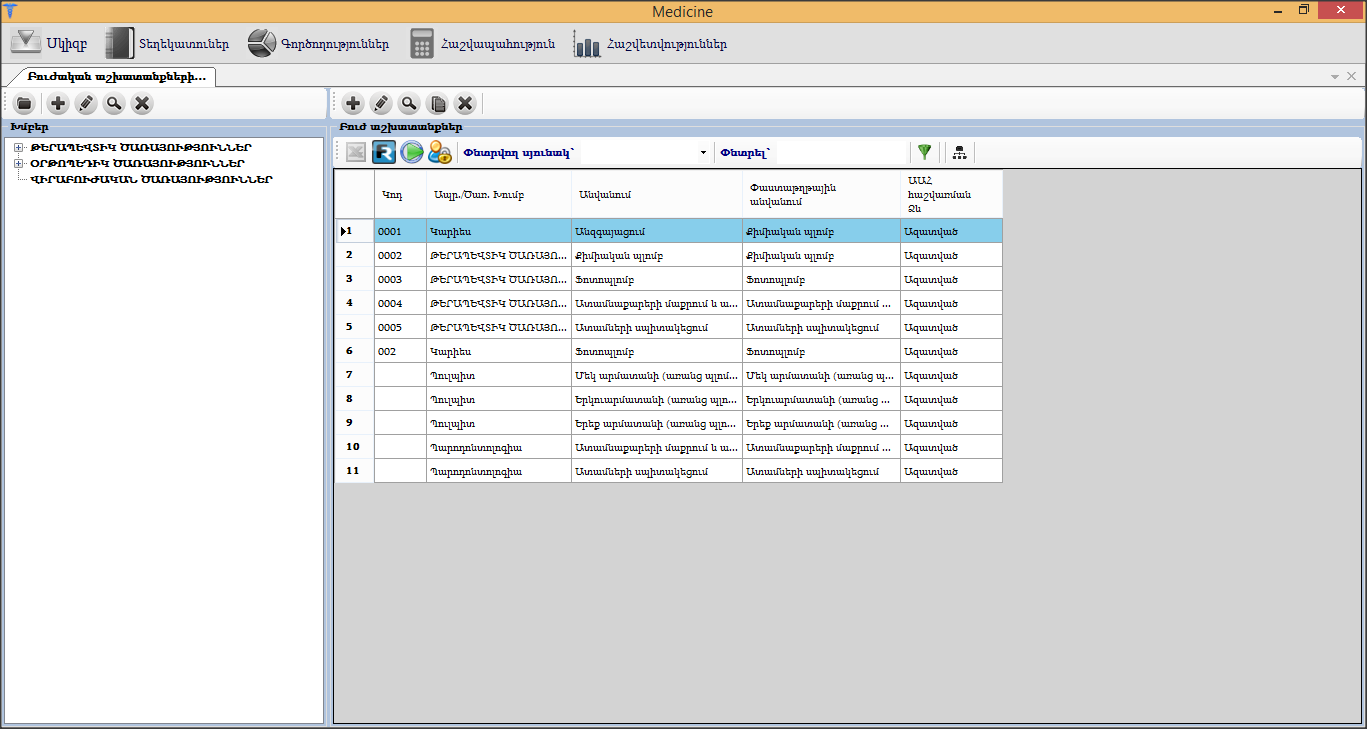Add a new group with left plus icon

tap(58, 103)
